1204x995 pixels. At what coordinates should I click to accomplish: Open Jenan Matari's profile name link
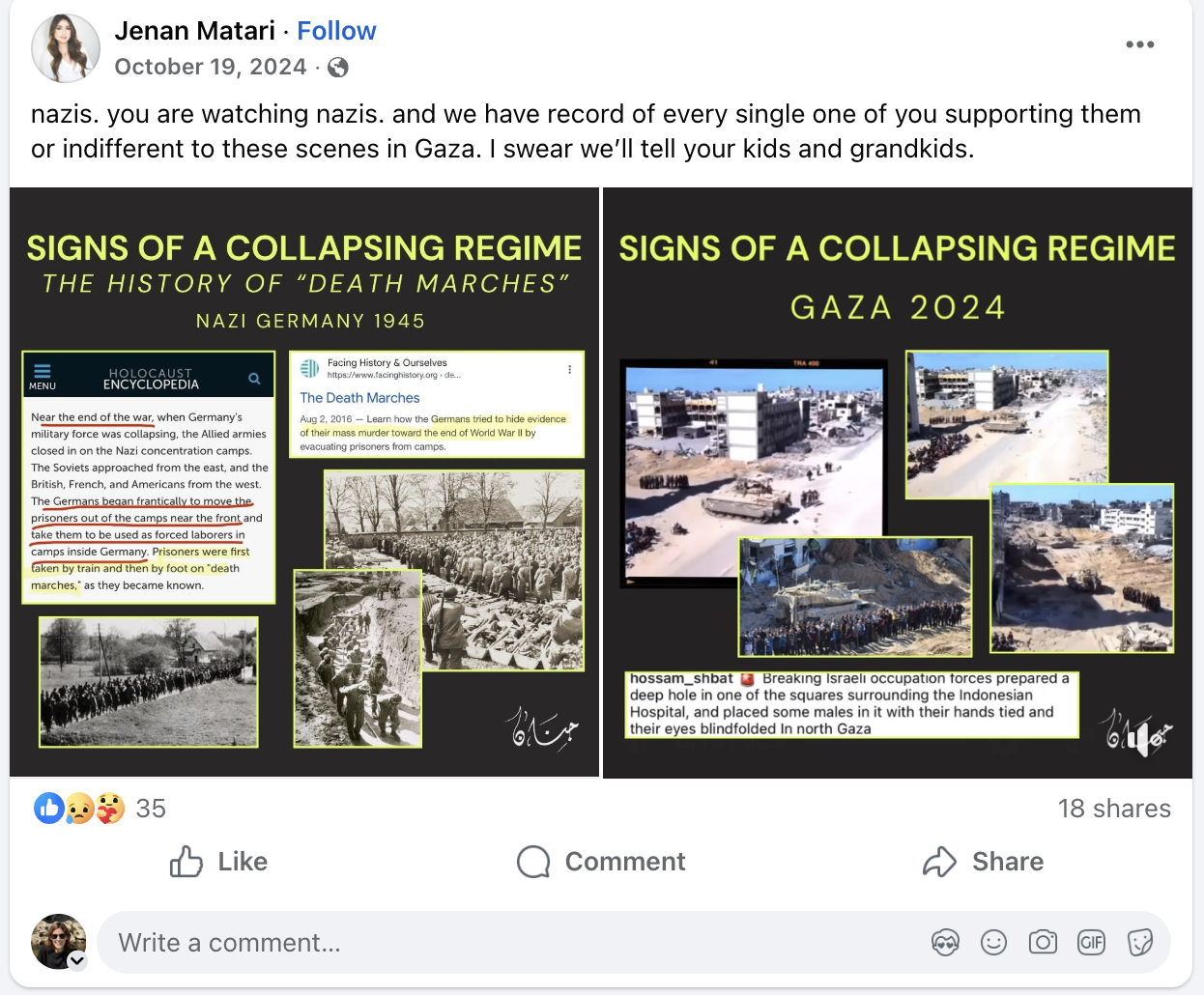(194, 31)
